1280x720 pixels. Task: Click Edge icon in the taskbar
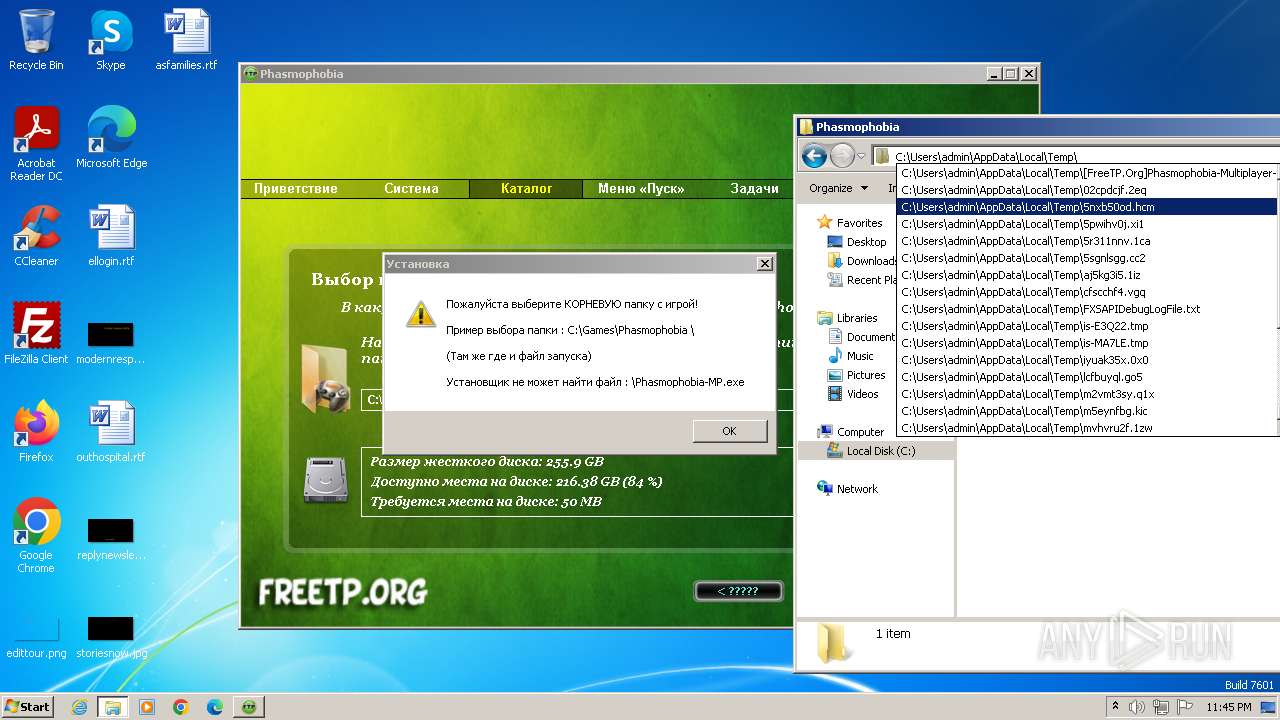coord(215,707)
